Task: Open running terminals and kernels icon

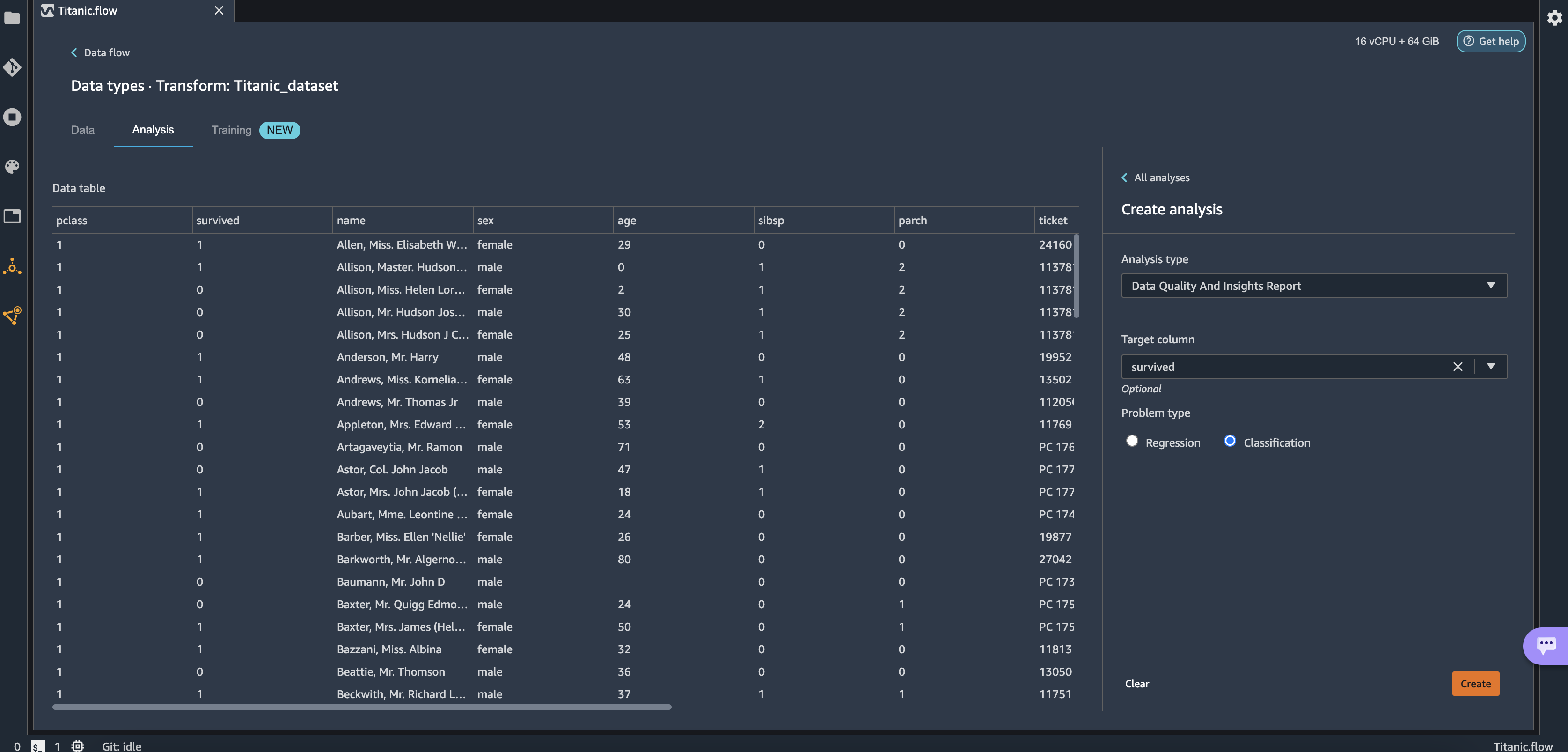Action: (x=12, y=117)
